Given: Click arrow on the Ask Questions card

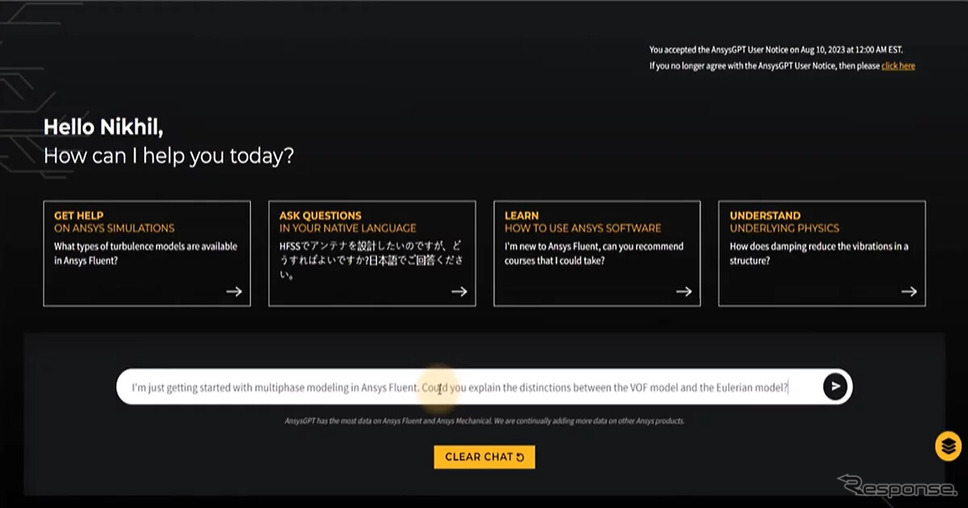Looking at the screenshot, I should click(x=459, y=291).
